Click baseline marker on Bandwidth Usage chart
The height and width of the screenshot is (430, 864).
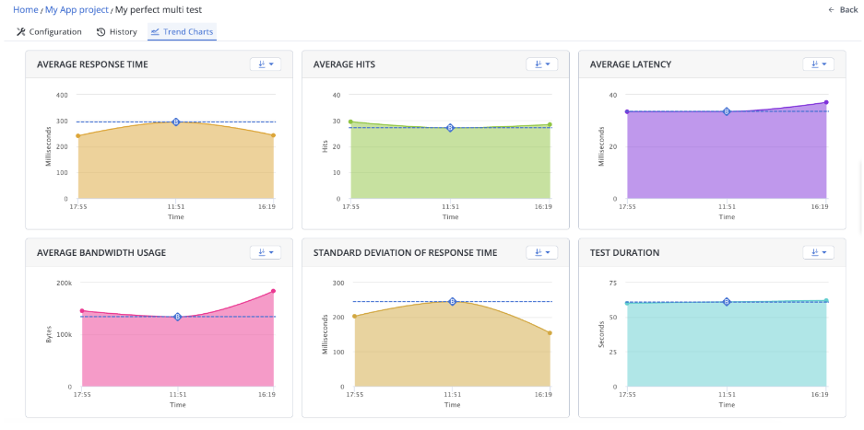pos(177,317)
